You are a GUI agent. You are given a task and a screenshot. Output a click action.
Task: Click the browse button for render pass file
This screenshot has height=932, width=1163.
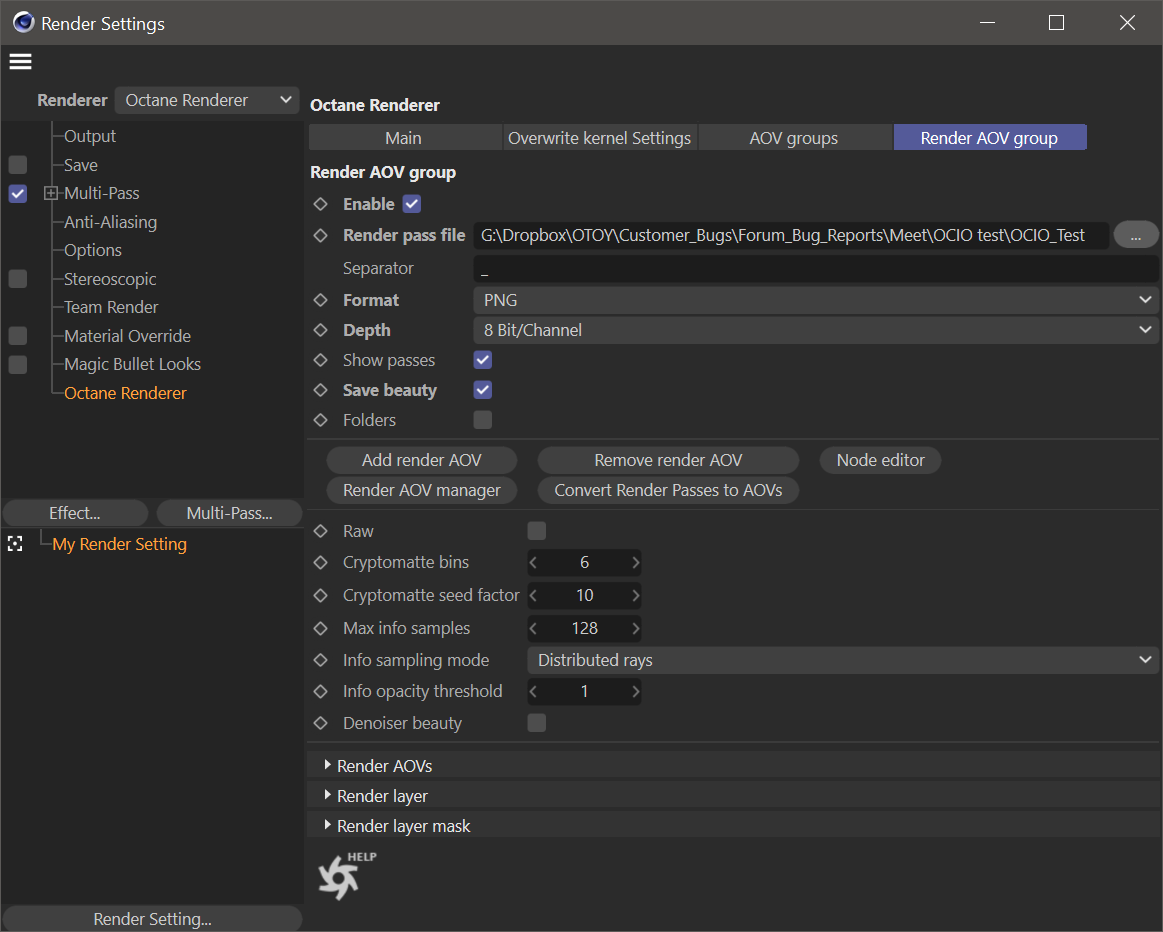coord(1136,235)
